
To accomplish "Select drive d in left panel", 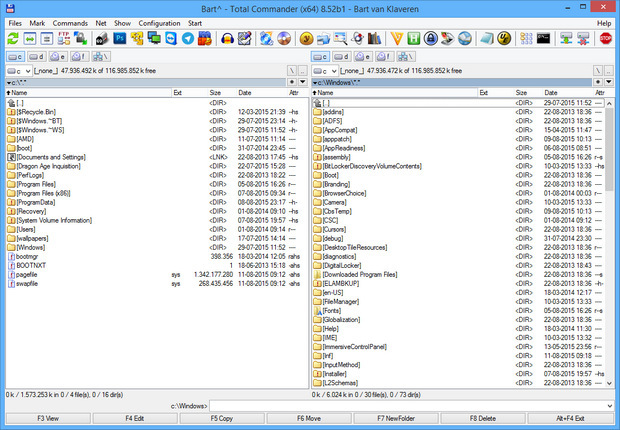I will (37, 57).
